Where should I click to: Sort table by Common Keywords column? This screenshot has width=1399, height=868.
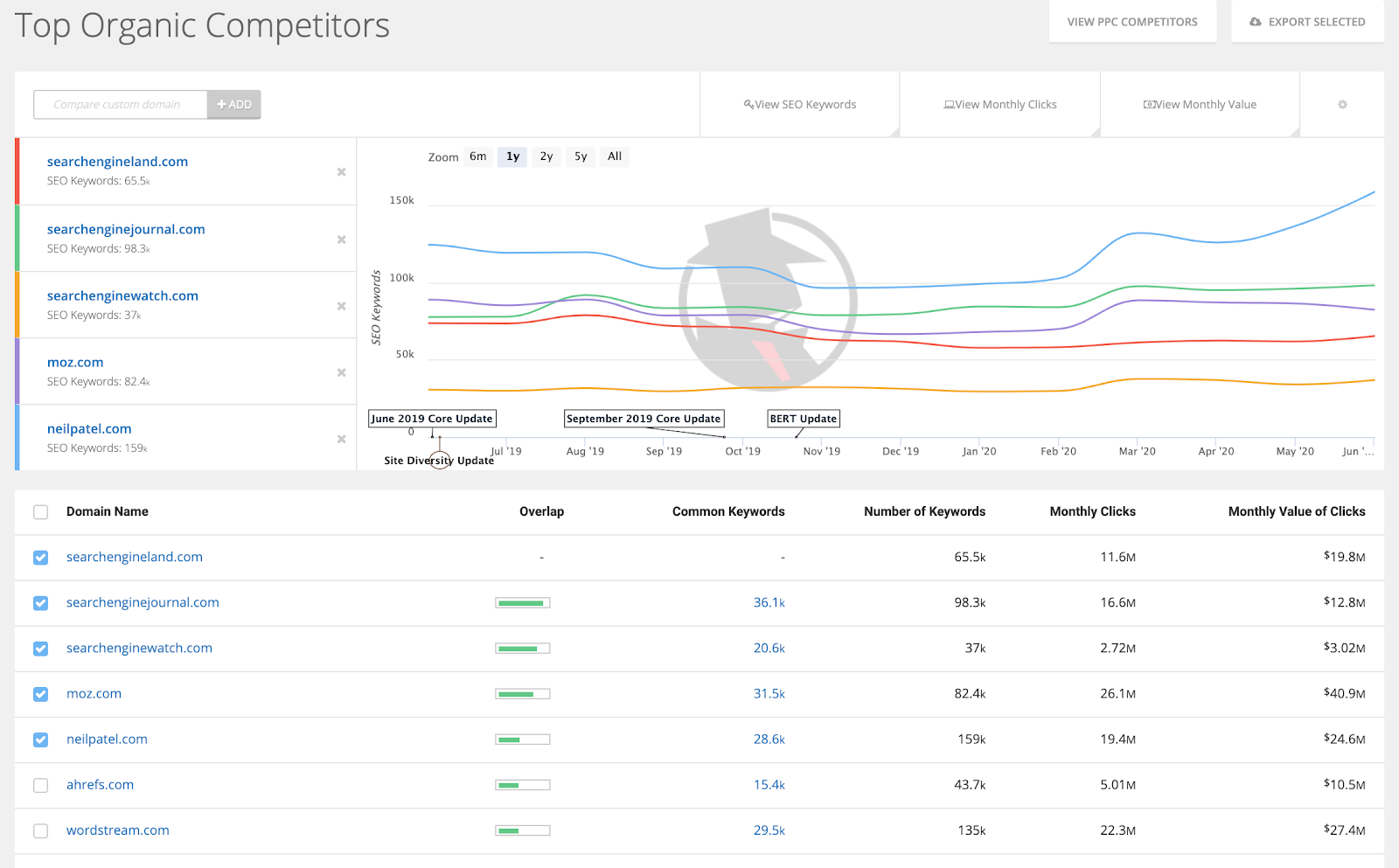[x=728, y=512]
